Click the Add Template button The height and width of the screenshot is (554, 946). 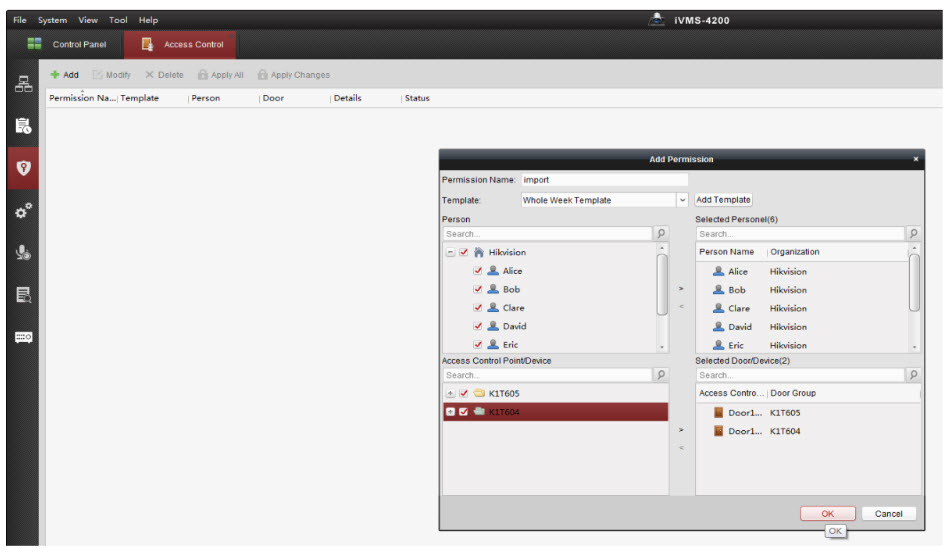point(723,200)
